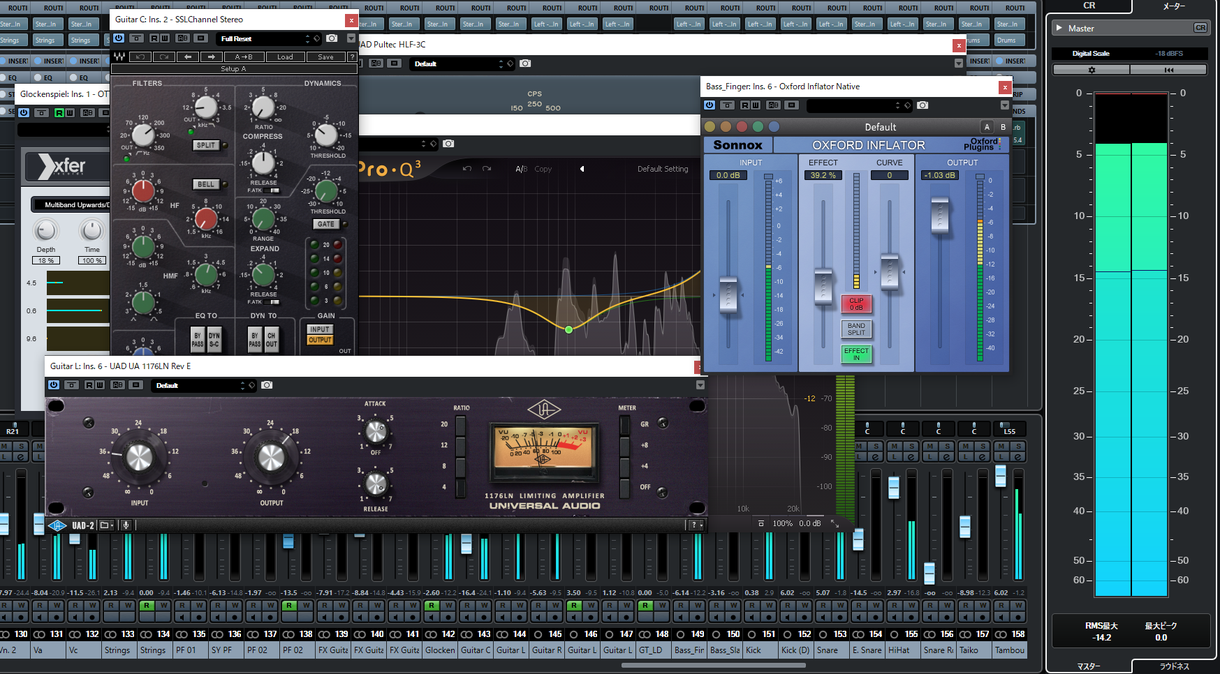Open the Multiband Upwards preset dropdown in OTT
Viewport: 1220px width, 674px height.
click(x=70, y=205)
